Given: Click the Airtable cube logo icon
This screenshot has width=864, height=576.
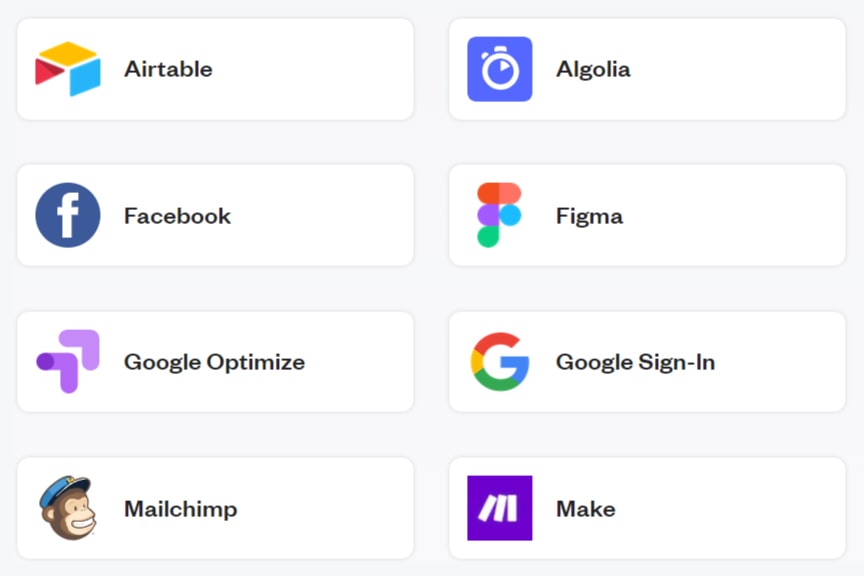Looking at the screenshot, I should click(x=68, y=69).
